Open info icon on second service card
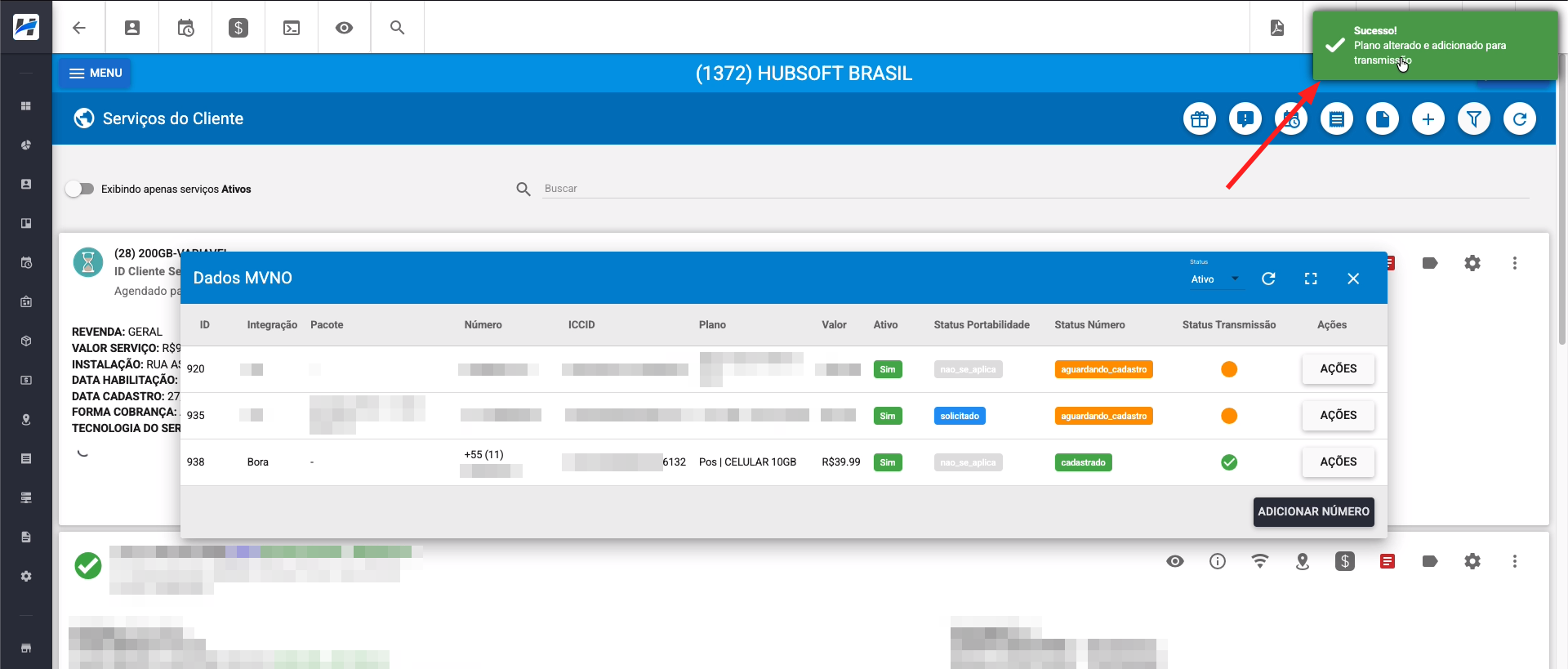The height and width of the screenshot is (669, 1568). click(1218, 561)
